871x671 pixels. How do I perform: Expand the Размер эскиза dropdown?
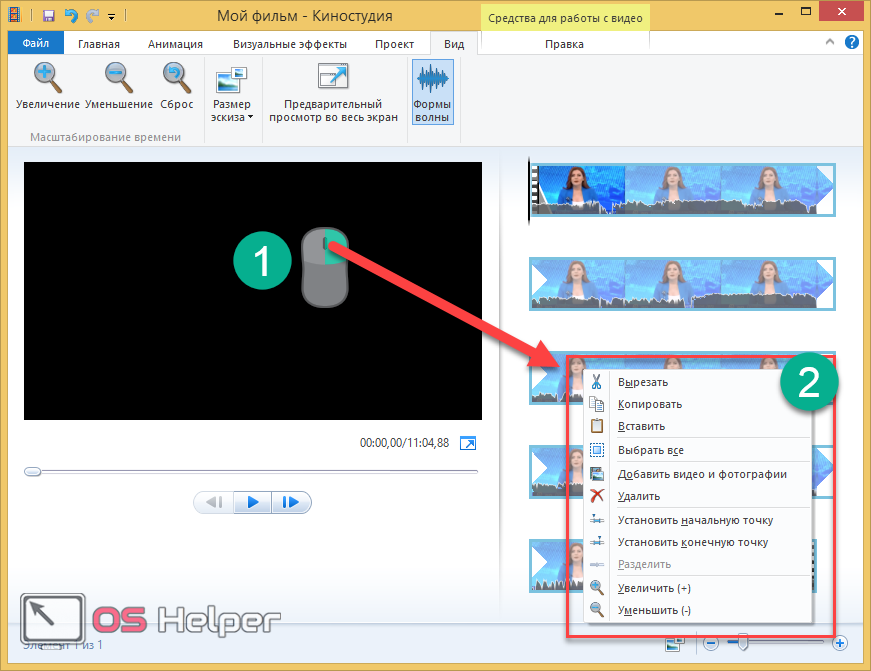(x=232, y=110)
